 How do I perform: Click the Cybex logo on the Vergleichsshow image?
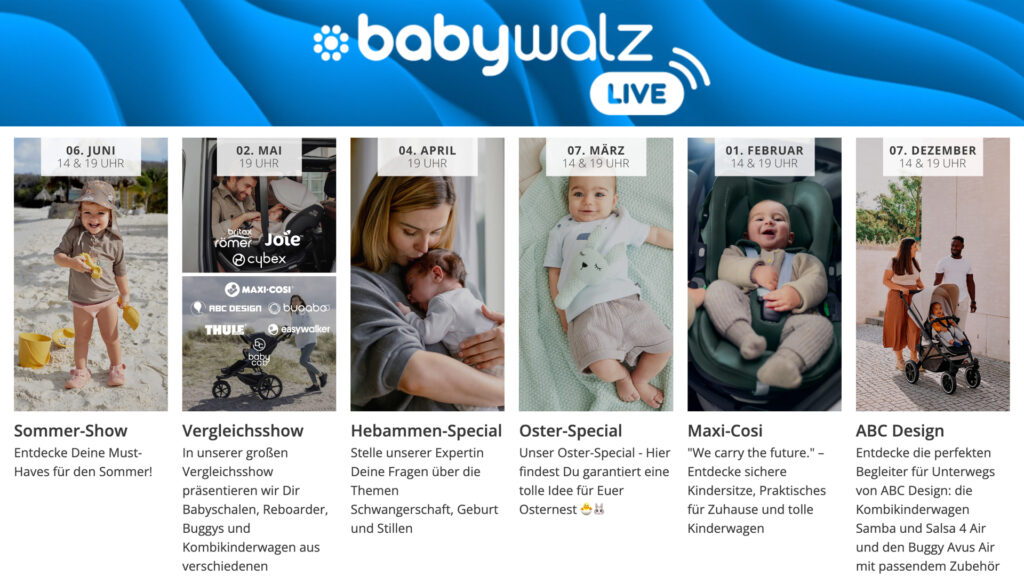click(x=259, y=259)
